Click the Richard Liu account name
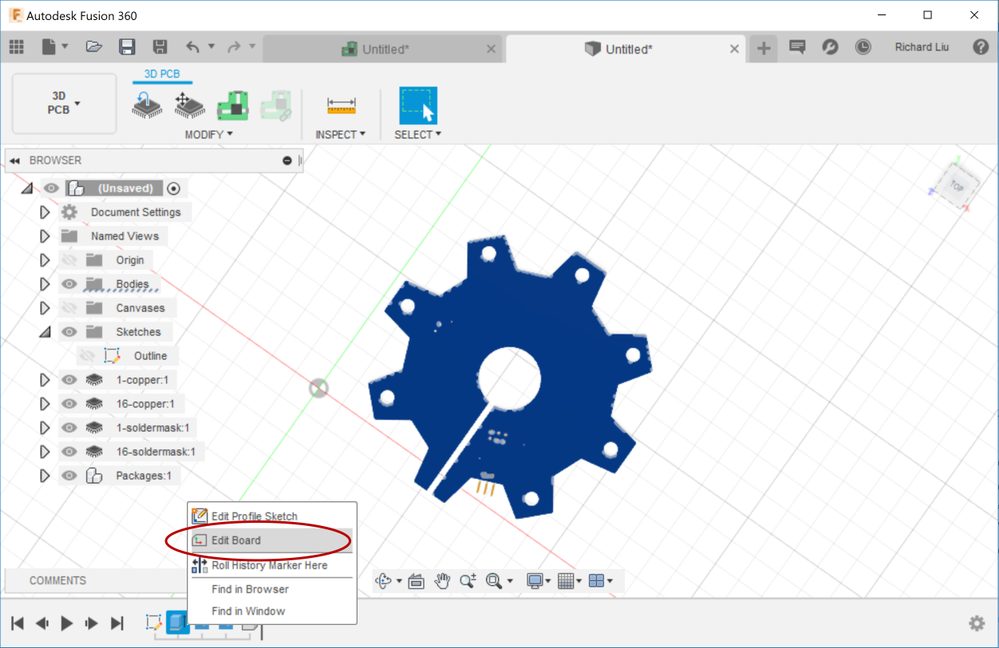Screen dimensions: 999x648 coord(921,47)
